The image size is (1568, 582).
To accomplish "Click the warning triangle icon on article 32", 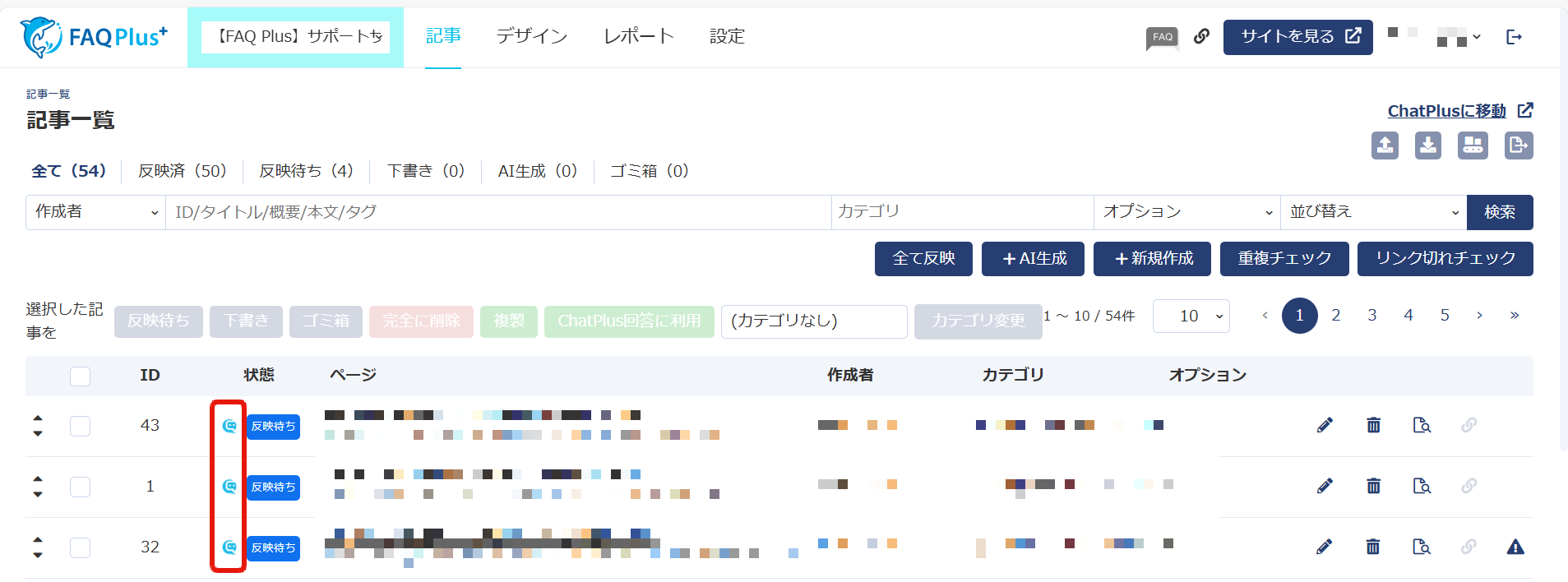I will point(1515,547).
